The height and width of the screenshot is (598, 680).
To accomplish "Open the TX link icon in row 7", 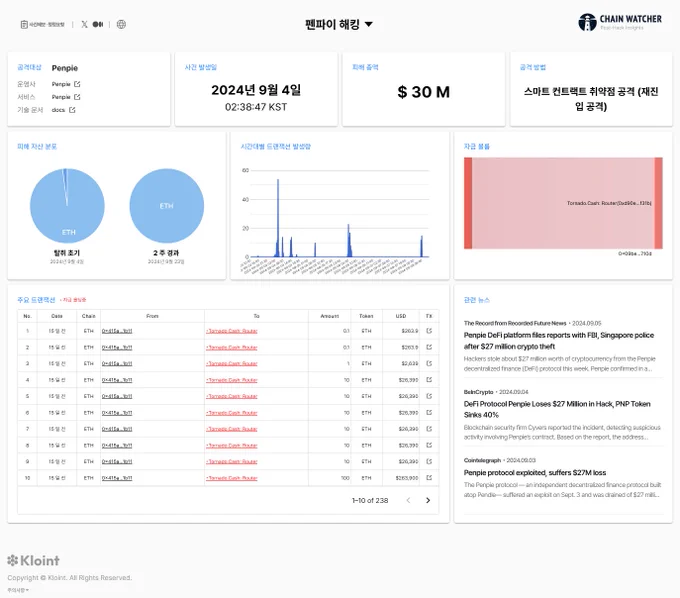I will (429, 428).
